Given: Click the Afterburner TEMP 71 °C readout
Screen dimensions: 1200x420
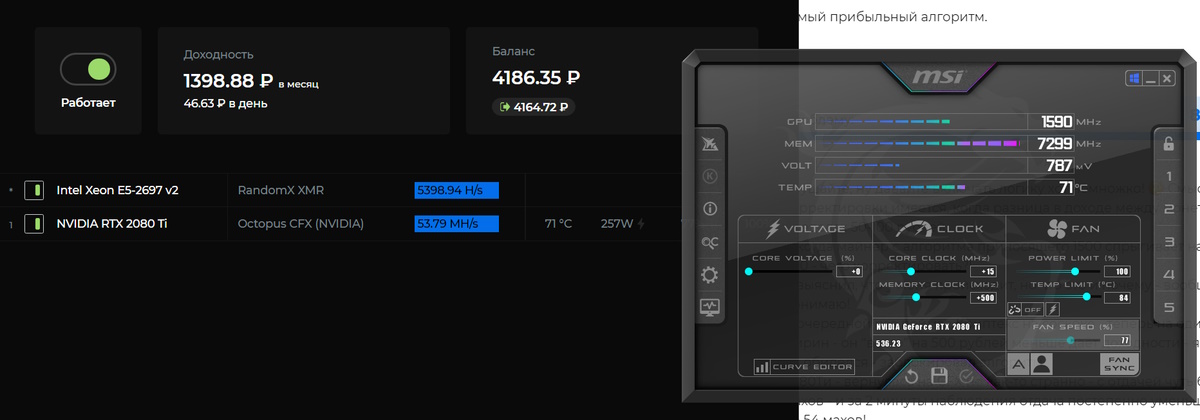Looking at the screenshot, I should (1066, 187).
